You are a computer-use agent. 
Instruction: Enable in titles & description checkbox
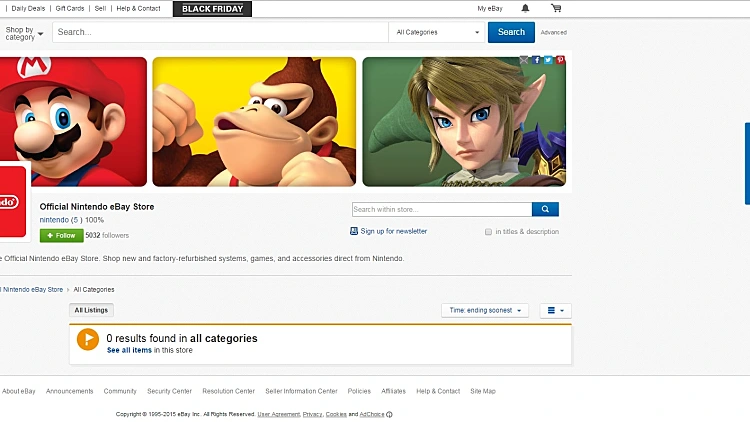(x=488, y=232)
